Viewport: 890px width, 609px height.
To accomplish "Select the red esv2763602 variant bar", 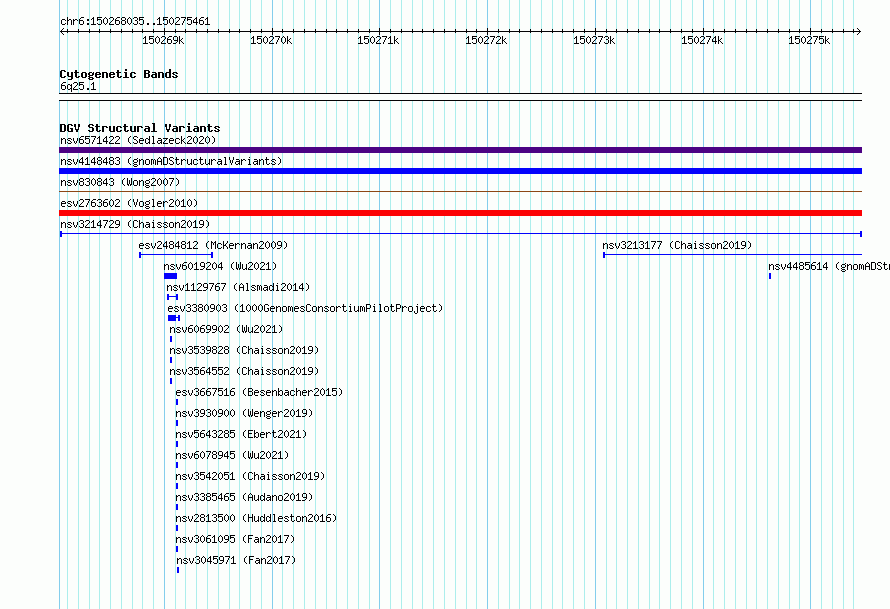I will pos(460,213).
